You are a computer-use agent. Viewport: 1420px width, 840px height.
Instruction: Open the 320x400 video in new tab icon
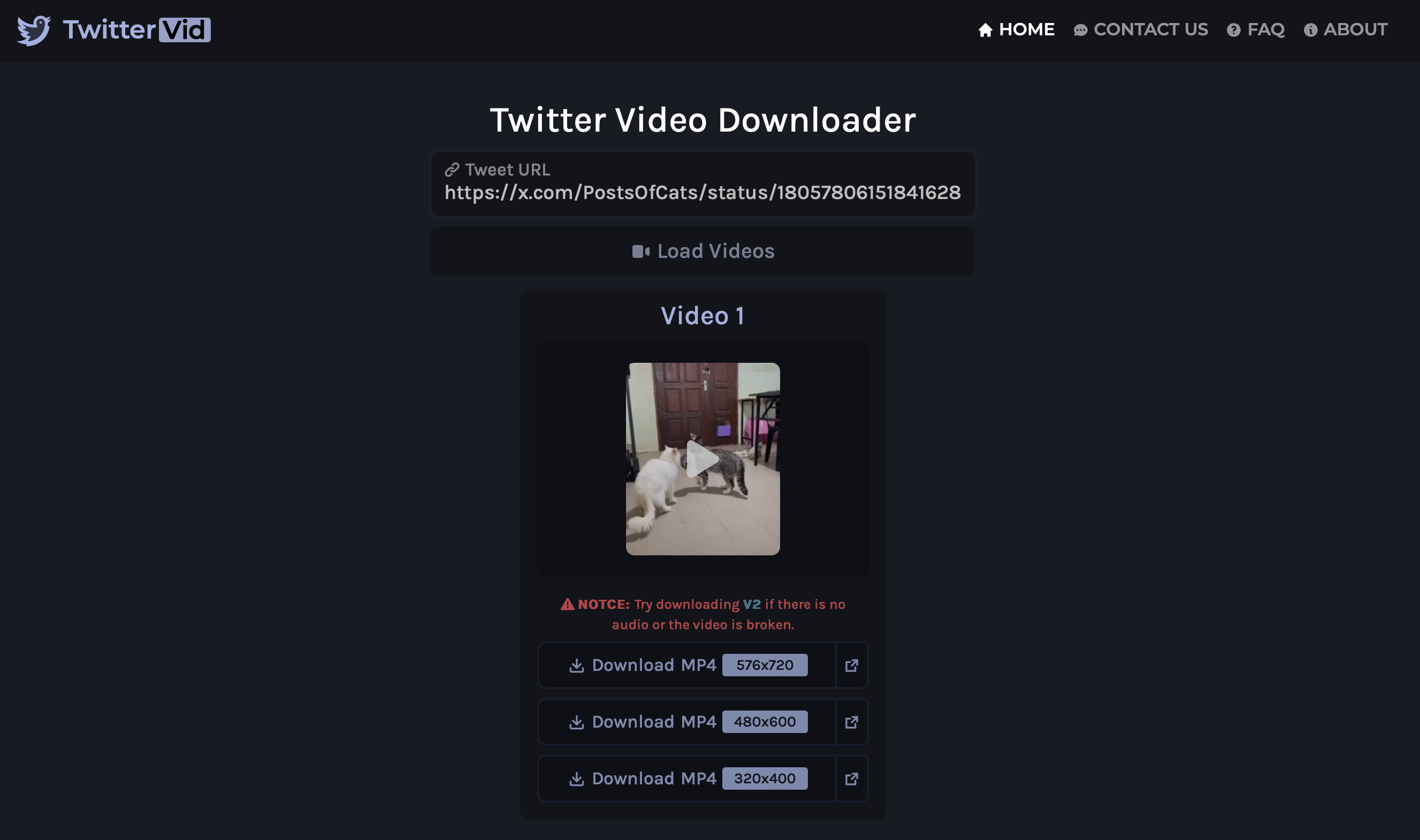851,778
